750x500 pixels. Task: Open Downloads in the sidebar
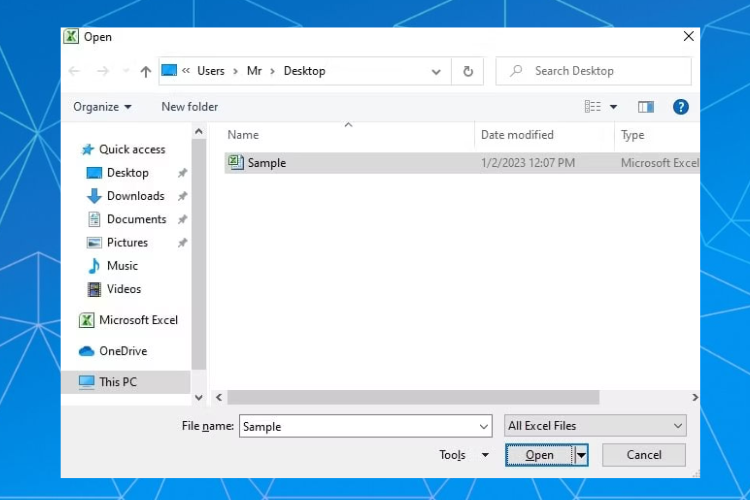click(x=135, y=196)
